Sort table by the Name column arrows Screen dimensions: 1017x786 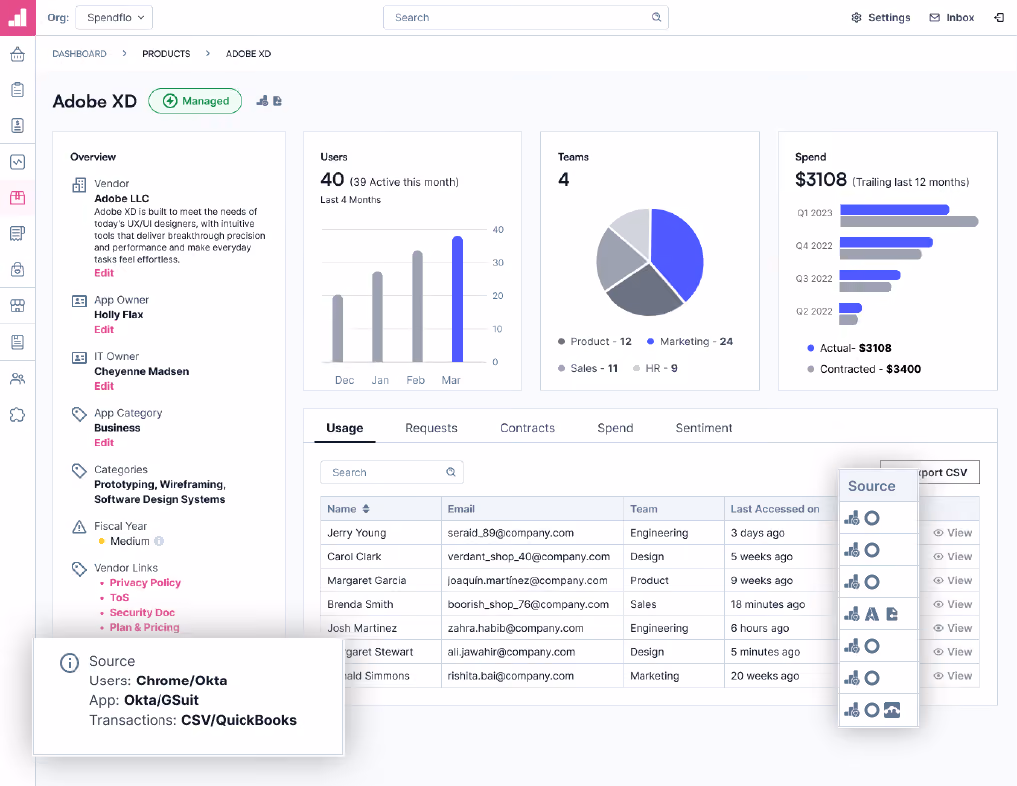[366, 509]
